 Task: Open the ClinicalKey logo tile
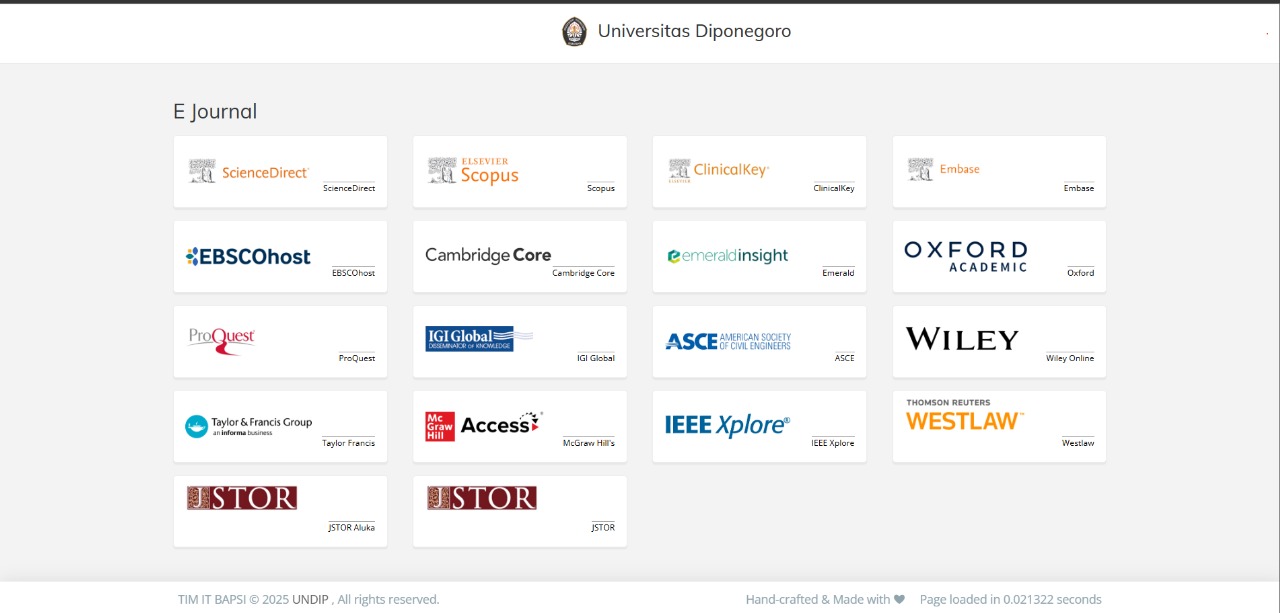coord(718,171)
